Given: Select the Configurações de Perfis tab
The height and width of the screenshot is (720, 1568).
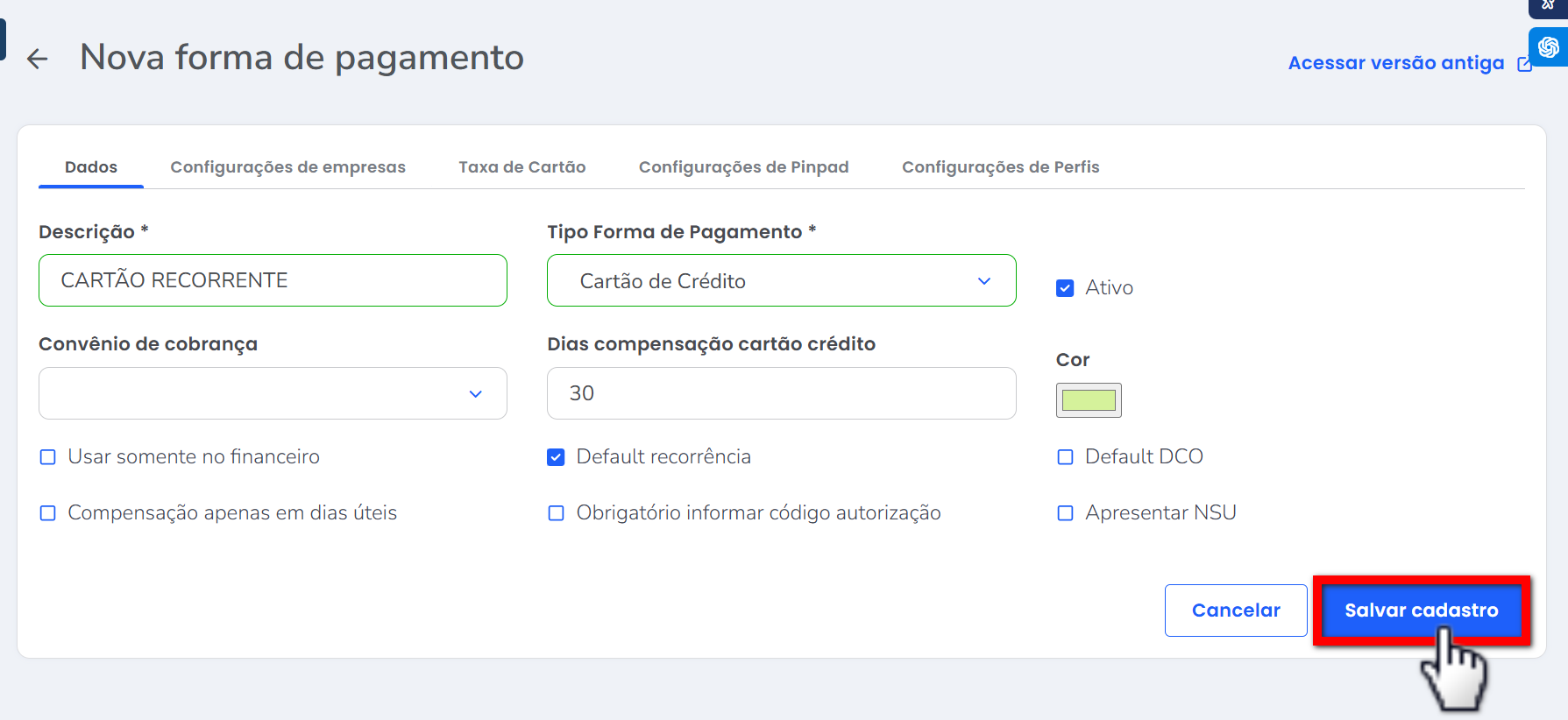Looking at the screenshot, I should pyautogui.click(x=1000, y=167).
